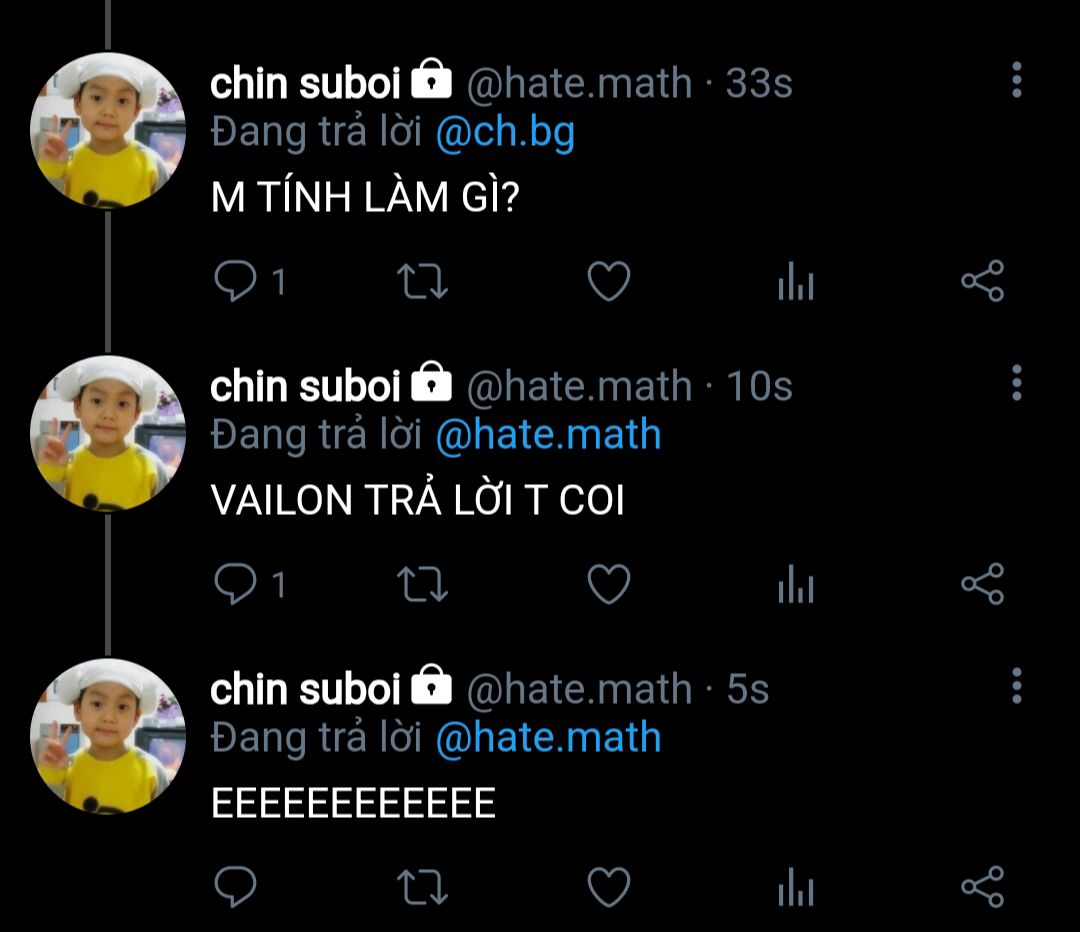Like the "EEEEEEEEEEEE" tweet
The width and height of the screenshot is (1080, 932).
point(609,887)
